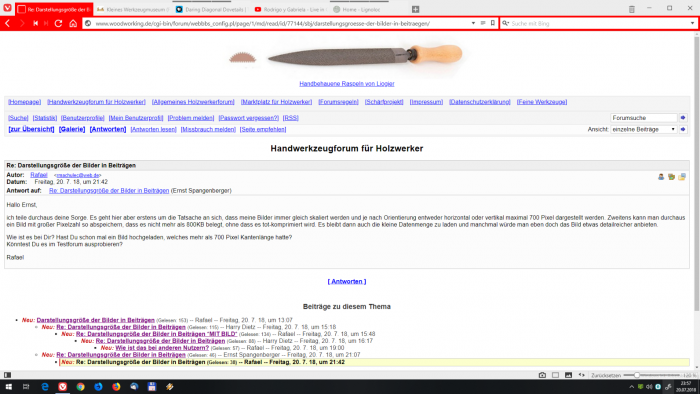Open 'Marktplatz für Holzwerker' link
This screenshot has height=394, width=700.
(276, 102)
